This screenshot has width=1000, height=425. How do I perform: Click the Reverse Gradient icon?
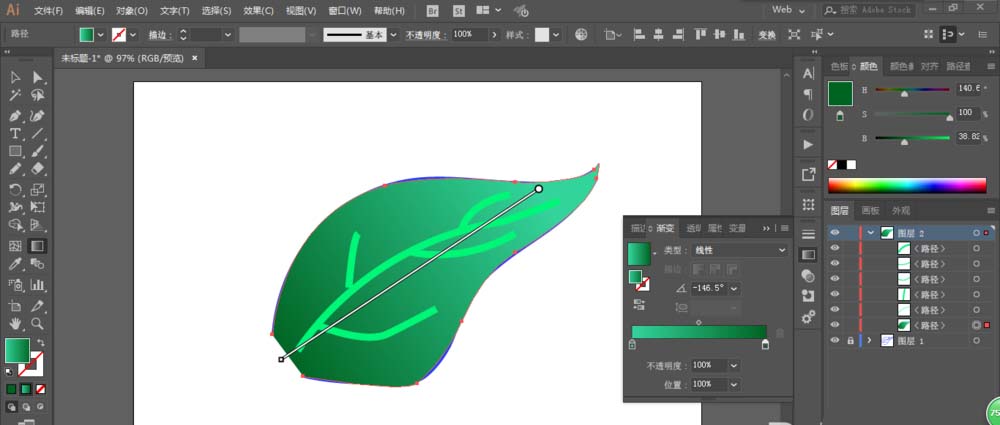tap(636, 305)
